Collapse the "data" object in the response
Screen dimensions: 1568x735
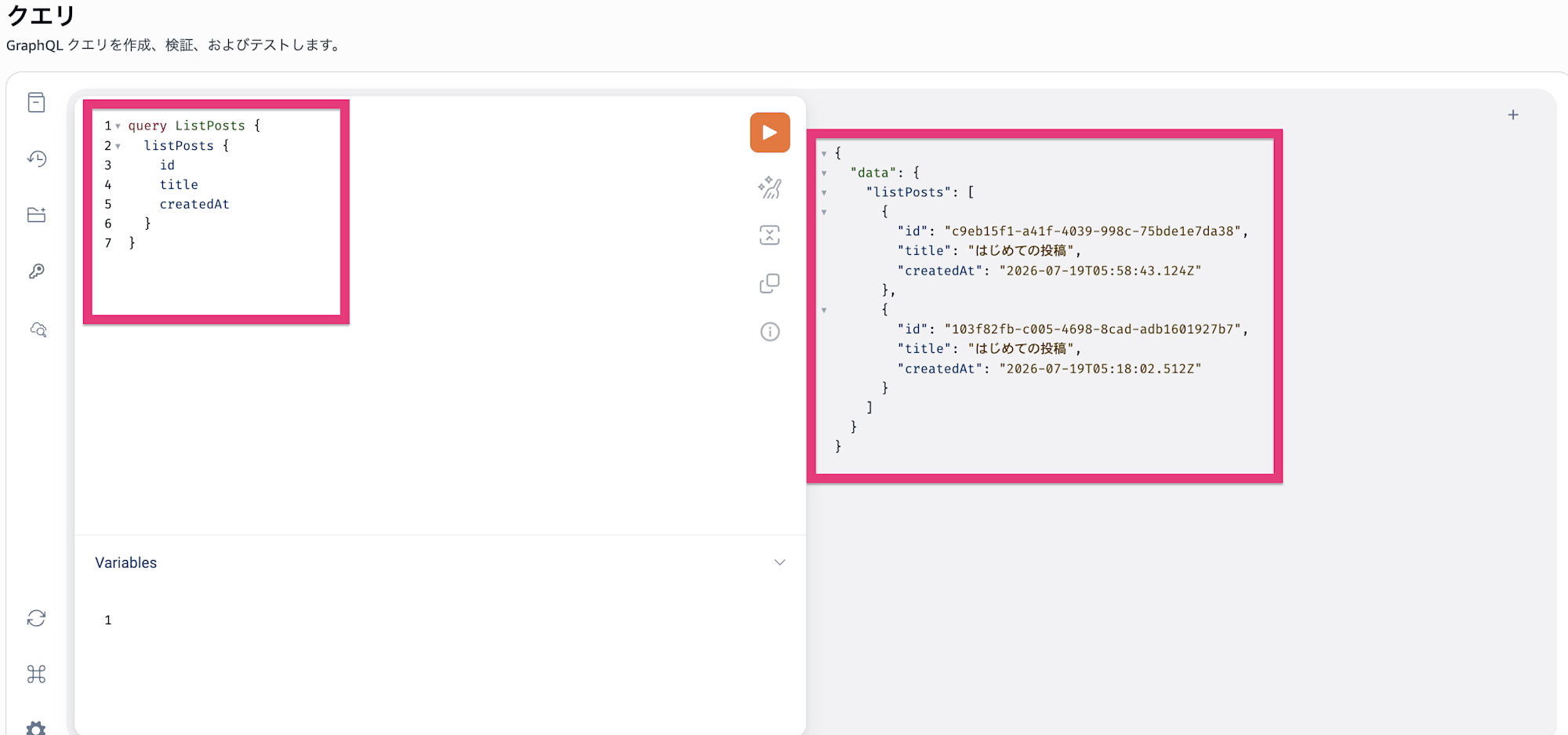[824, 173]
